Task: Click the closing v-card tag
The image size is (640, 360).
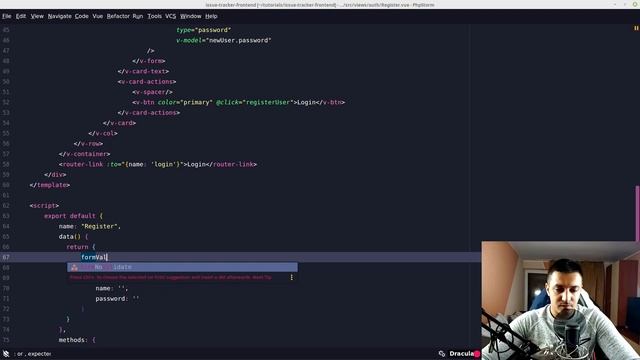Action: (119, 123)
